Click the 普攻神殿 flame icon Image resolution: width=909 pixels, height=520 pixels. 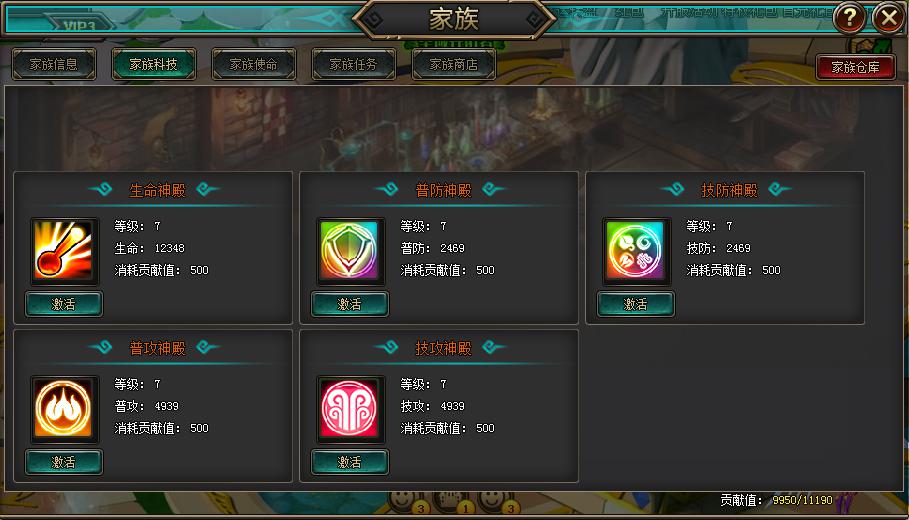64,409
